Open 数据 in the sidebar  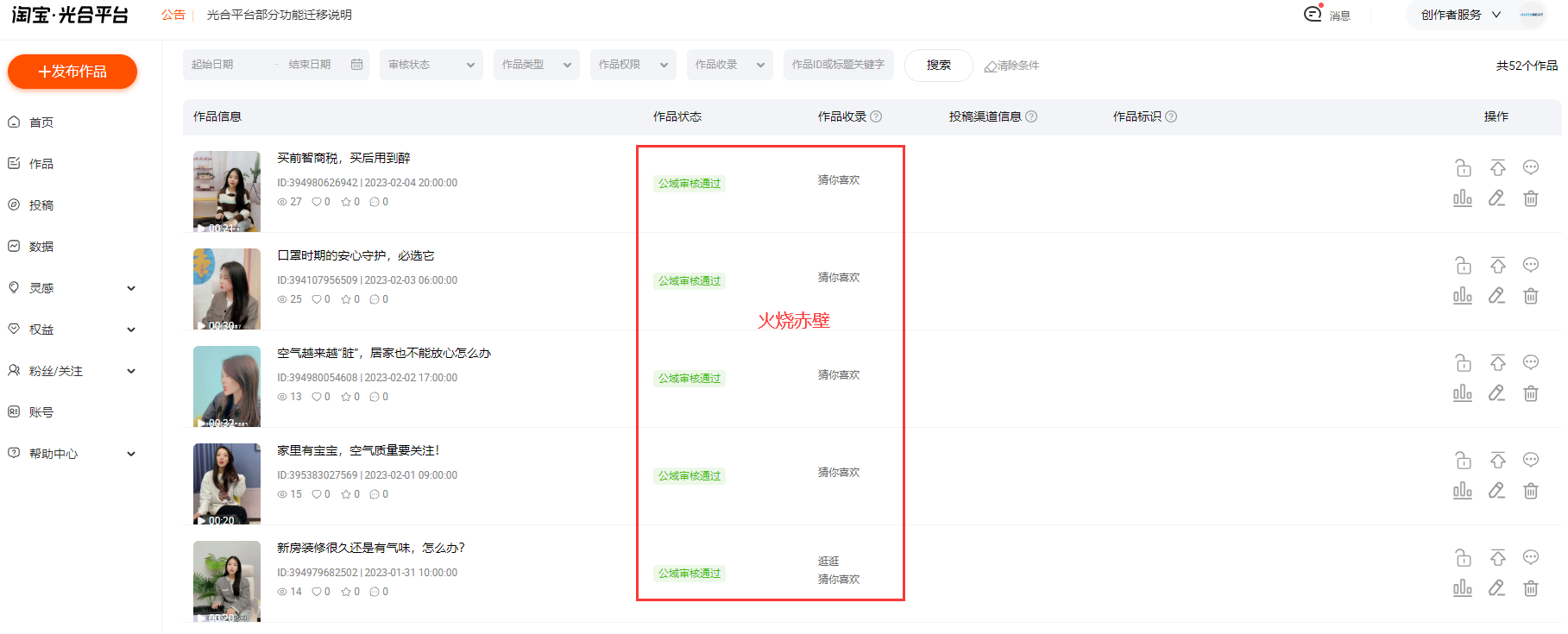click(x=41, y=247)
